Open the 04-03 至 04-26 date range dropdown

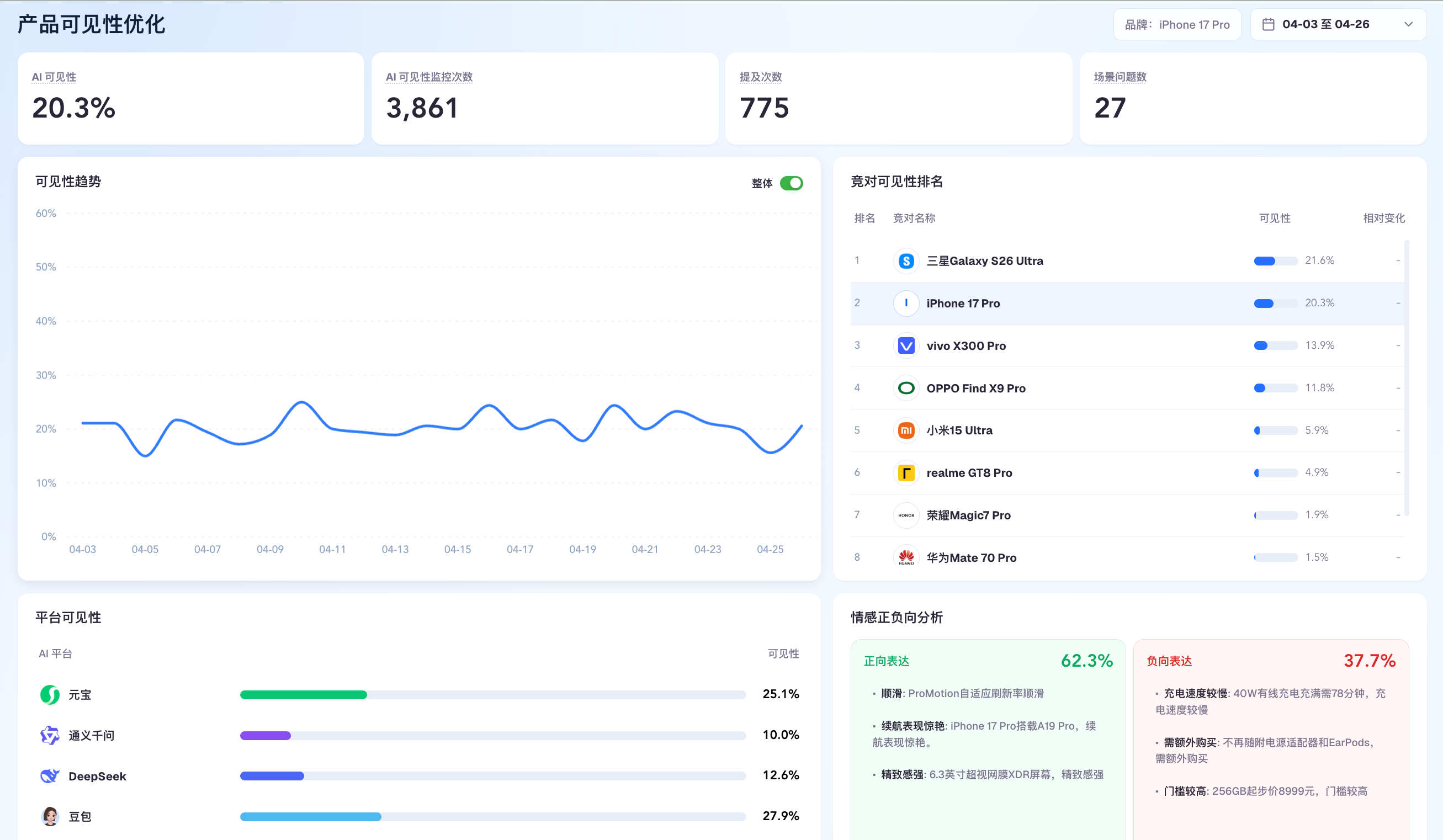tap(1338, 24)
